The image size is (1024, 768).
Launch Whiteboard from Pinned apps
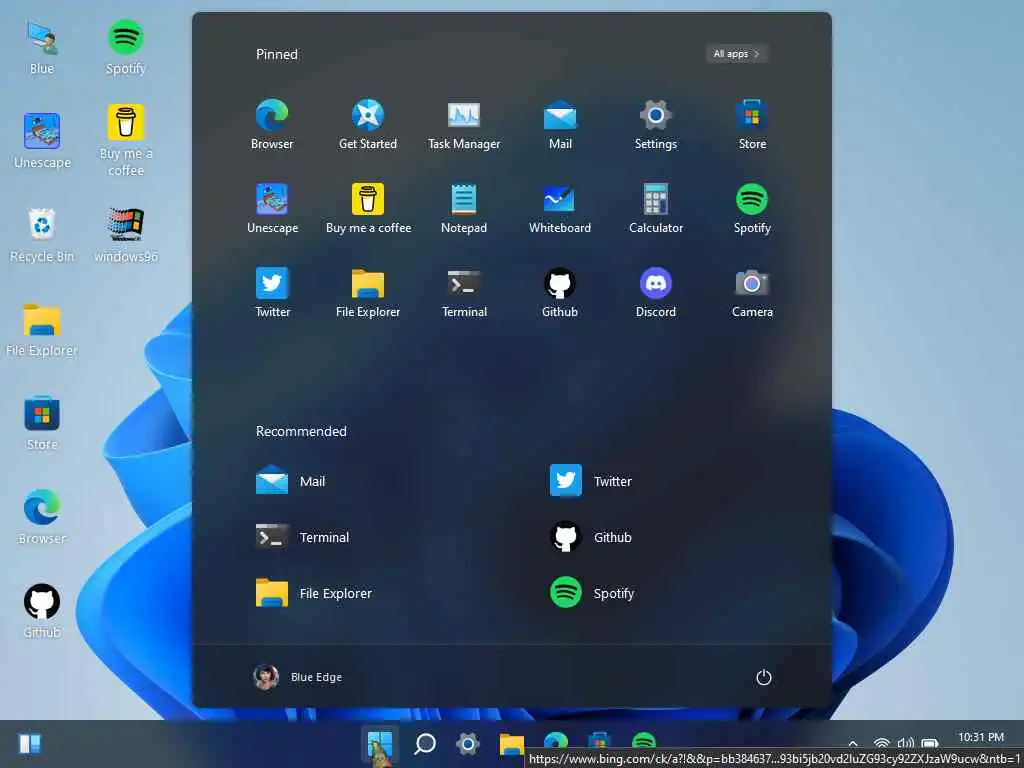[560, 208]
